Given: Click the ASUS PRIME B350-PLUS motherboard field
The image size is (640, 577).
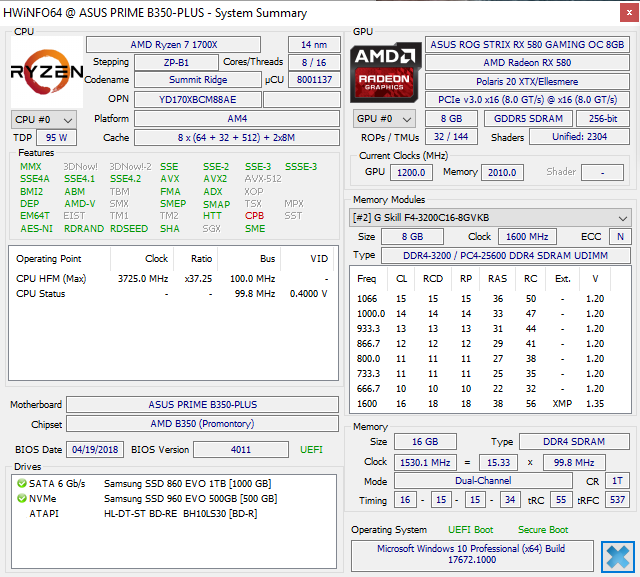Looking at the screenshot, I should [202, 405].
